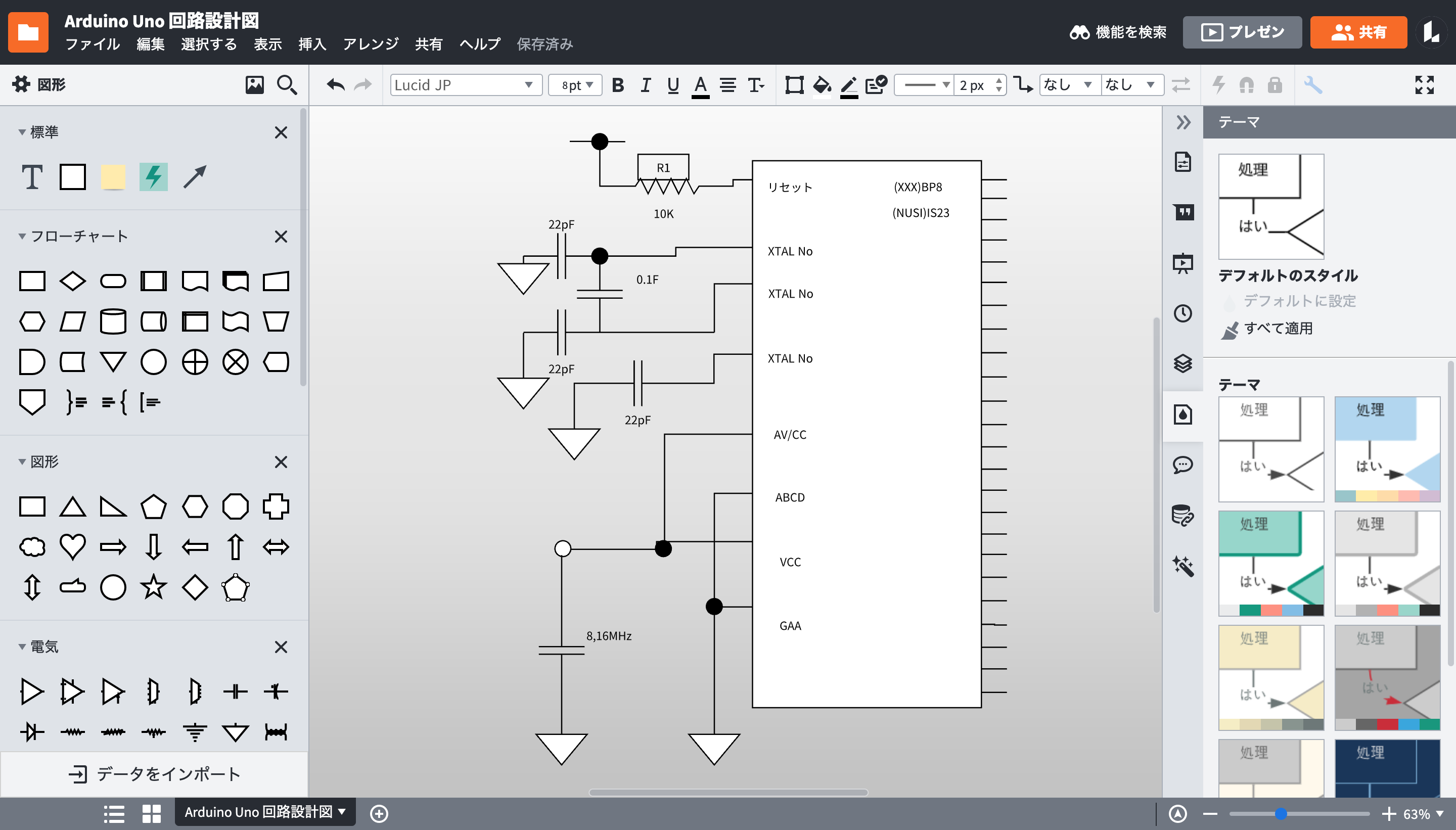Viewport: 1456px width, 830px height.
Task: Click the wrench tools icon
Action: coord(1312,85)
